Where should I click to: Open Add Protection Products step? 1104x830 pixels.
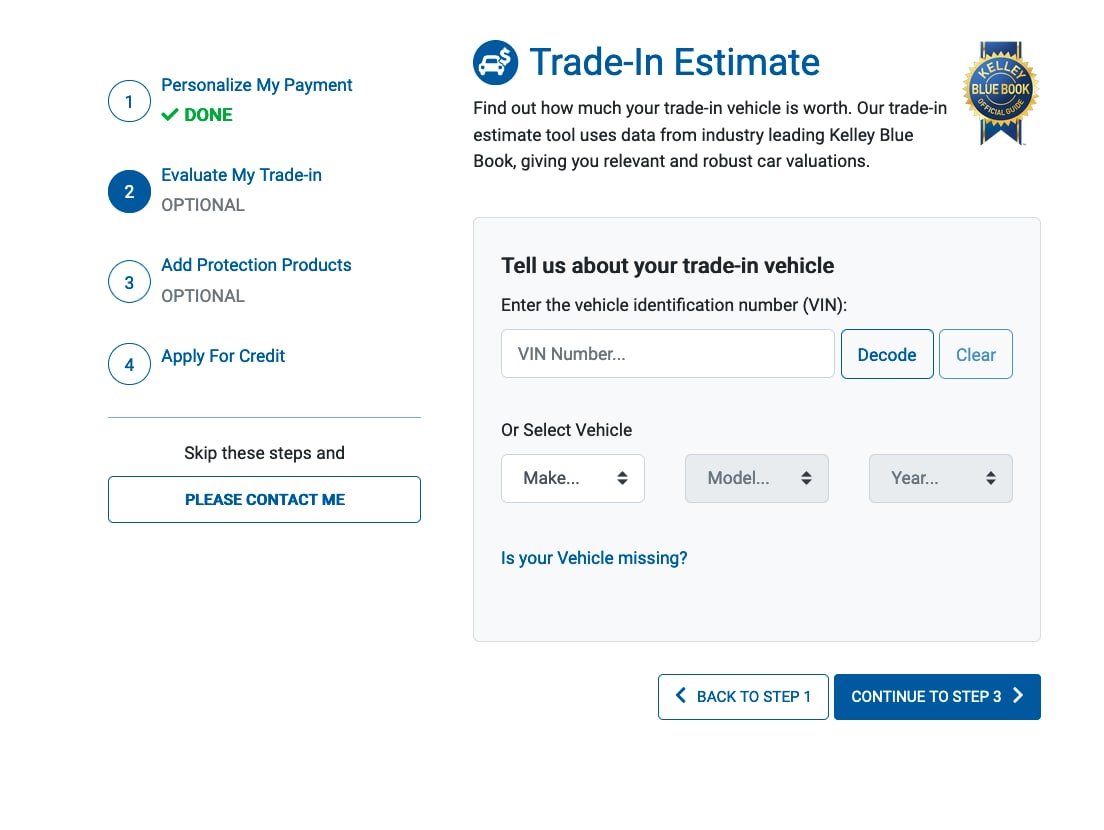pos(256,265)
